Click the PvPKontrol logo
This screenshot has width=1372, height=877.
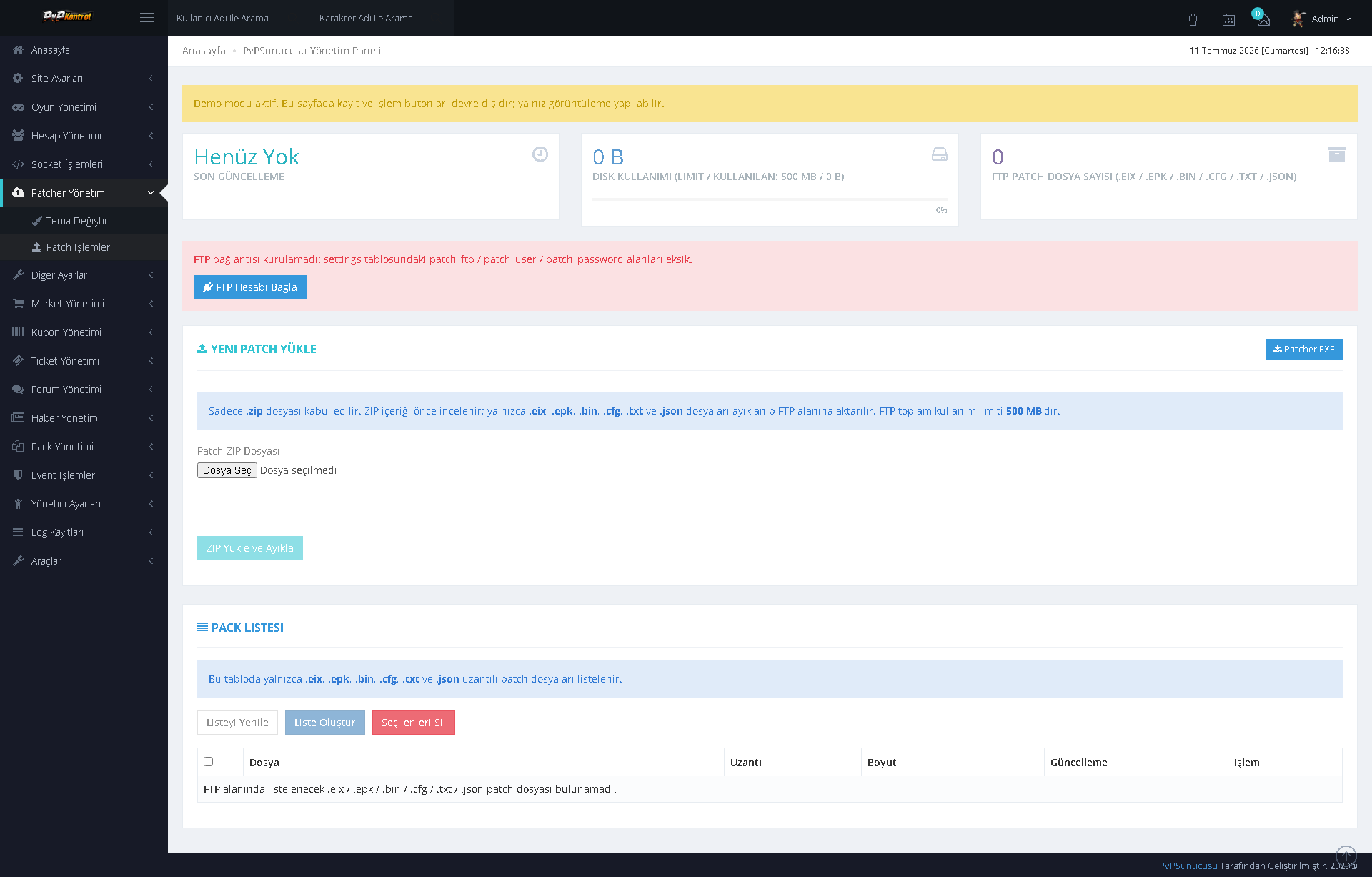(x=67, y=16)
